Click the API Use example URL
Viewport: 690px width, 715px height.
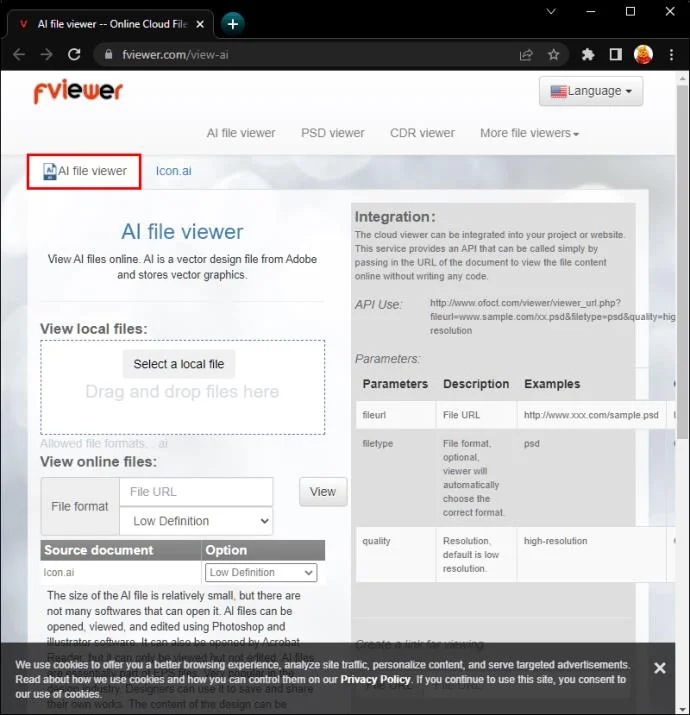pos(553,316)
